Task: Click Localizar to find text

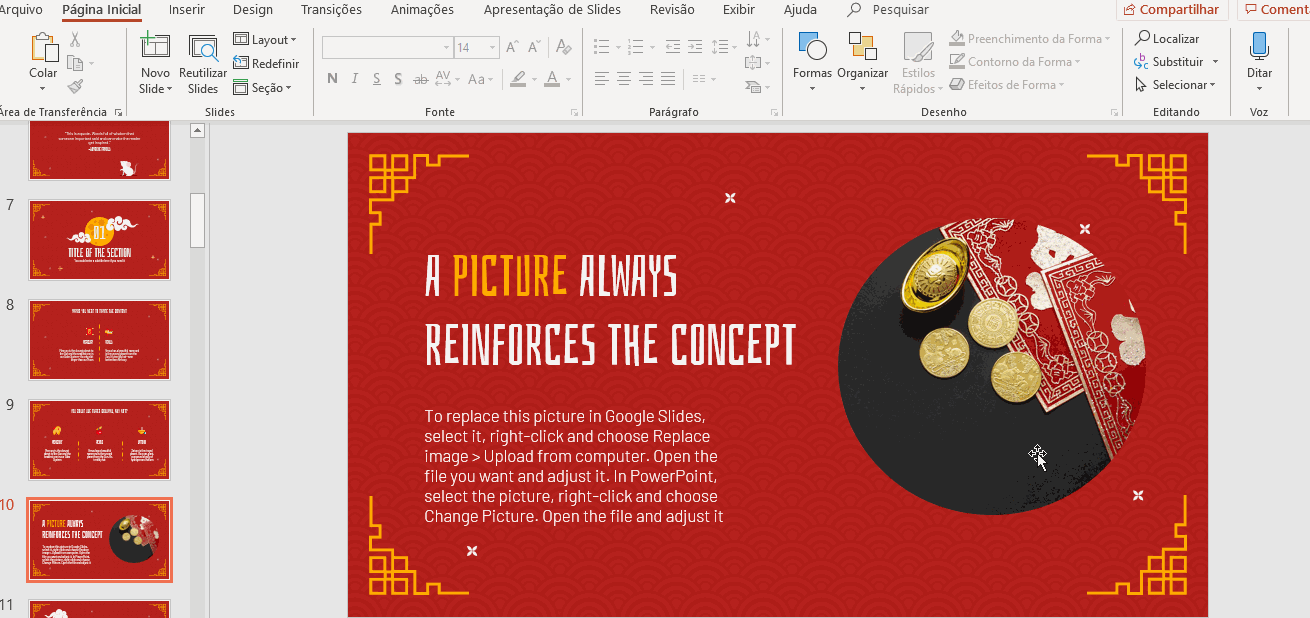Action: [1167, 38]
